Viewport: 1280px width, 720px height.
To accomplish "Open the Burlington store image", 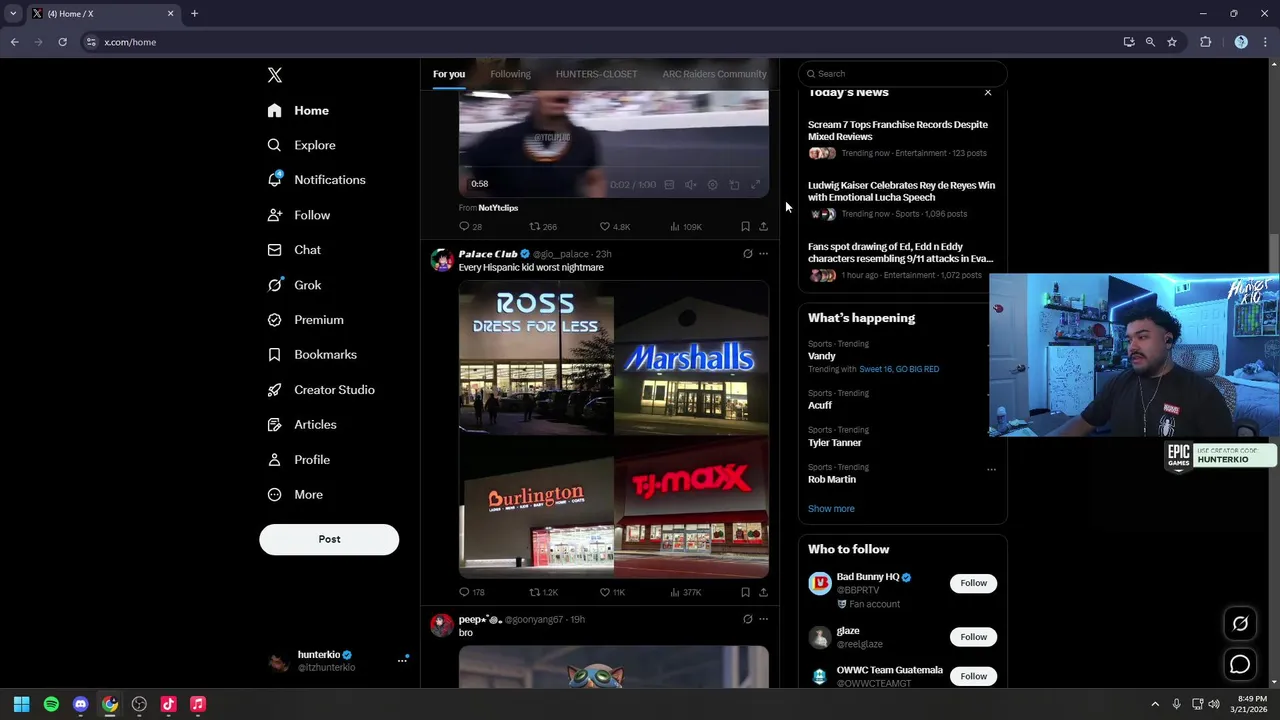I will point(536,507).
